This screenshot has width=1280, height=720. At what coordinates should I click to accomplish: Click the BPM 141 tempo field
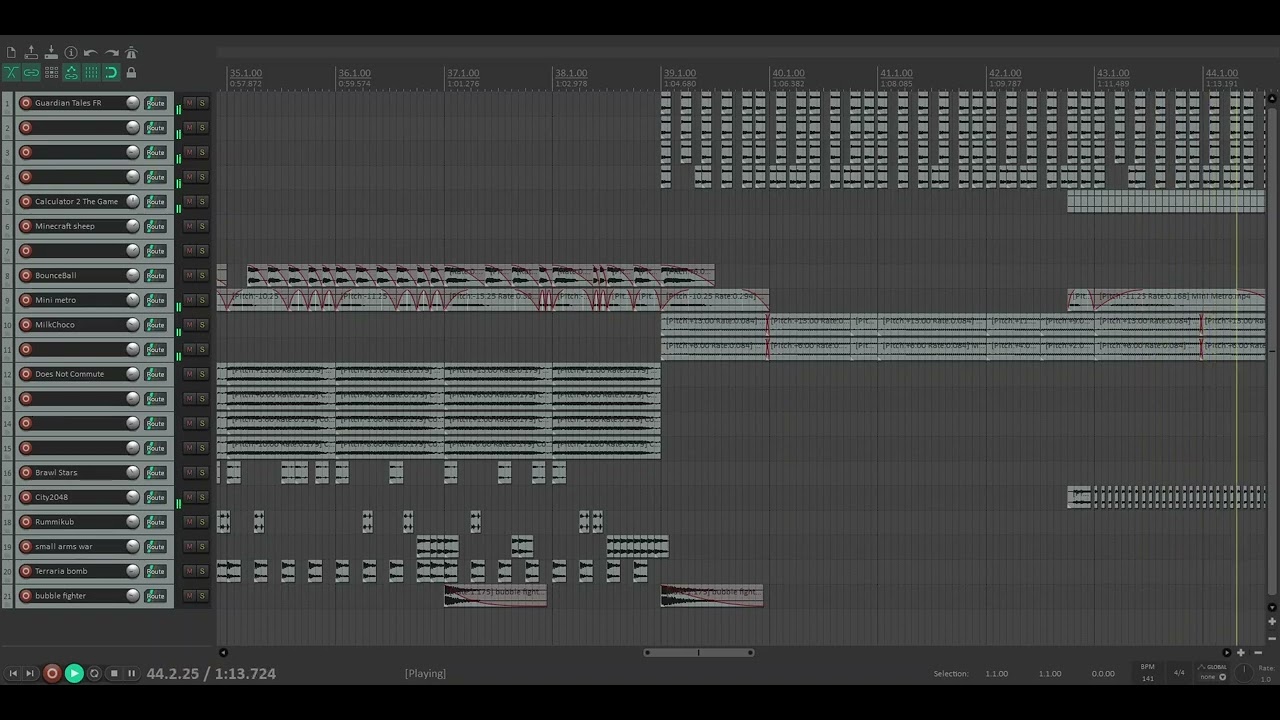[1148, 678]
